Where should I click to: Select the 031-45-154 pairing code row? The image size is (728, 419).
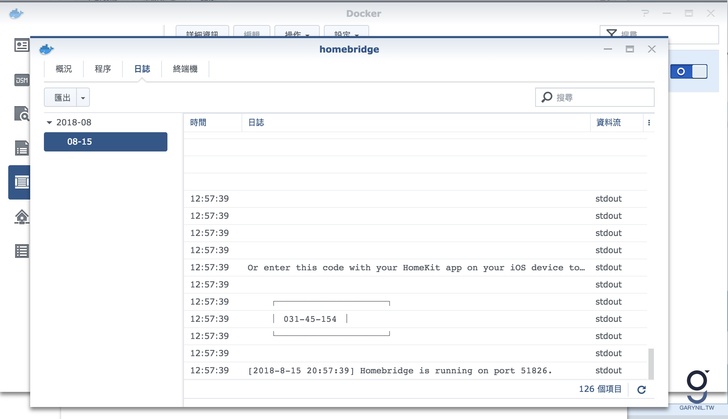pos(416,319)
